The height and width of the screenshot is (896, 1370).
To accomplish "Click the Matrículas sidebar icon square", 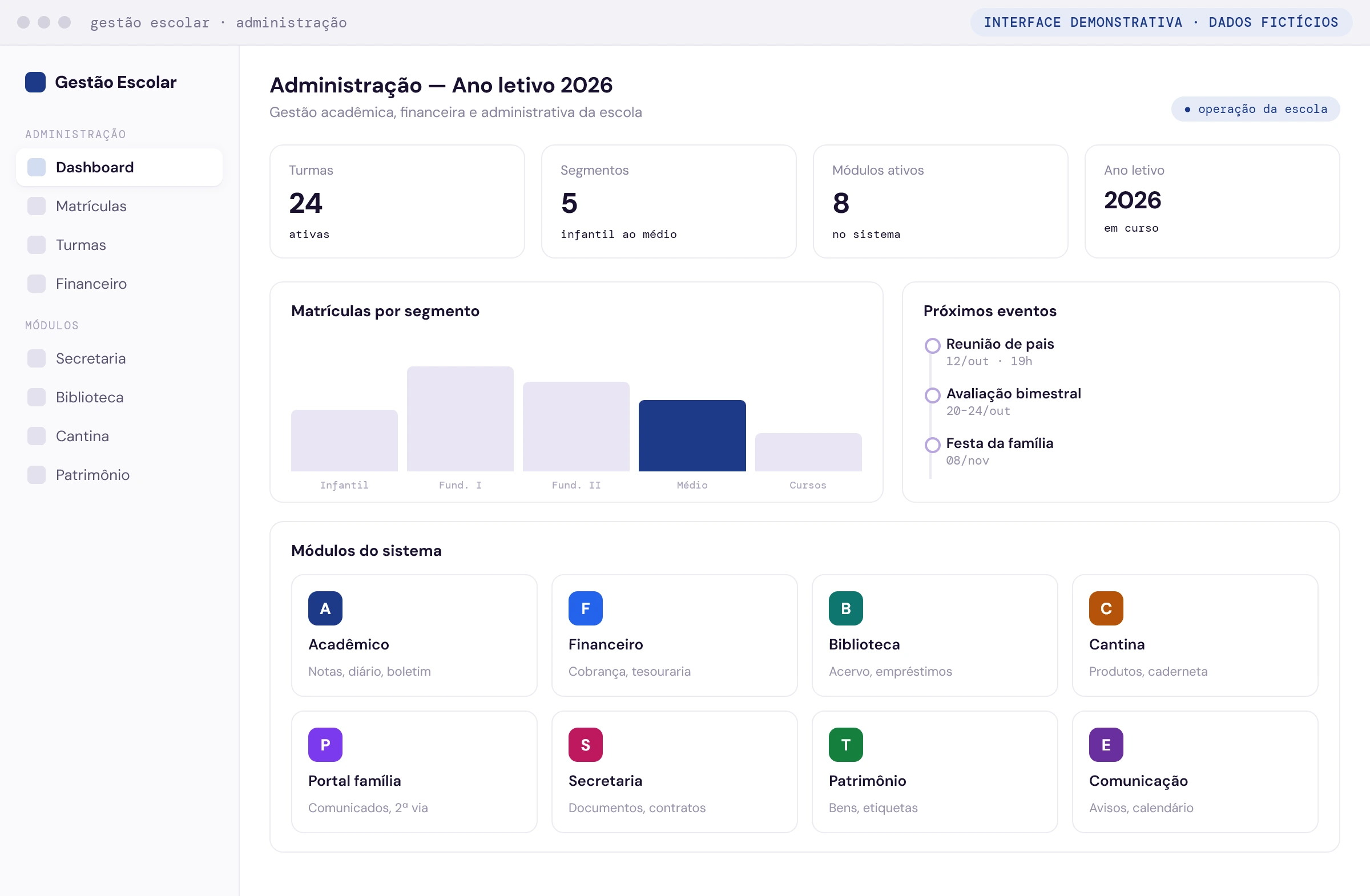I will coord(37,206).
